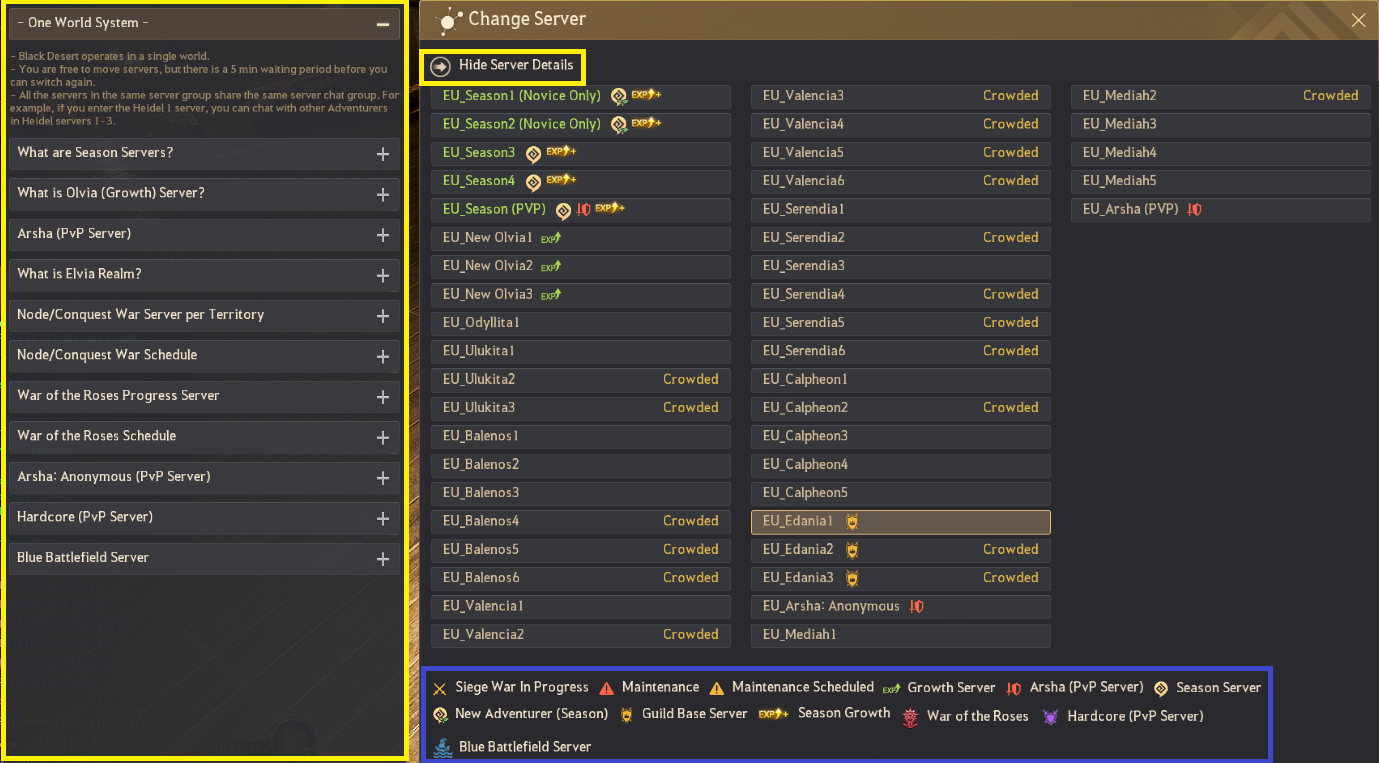The image size is (1379, 763).
Task: Select the EU_Serendia3 server
Action: pyautogui.click(x=901, y=266)
